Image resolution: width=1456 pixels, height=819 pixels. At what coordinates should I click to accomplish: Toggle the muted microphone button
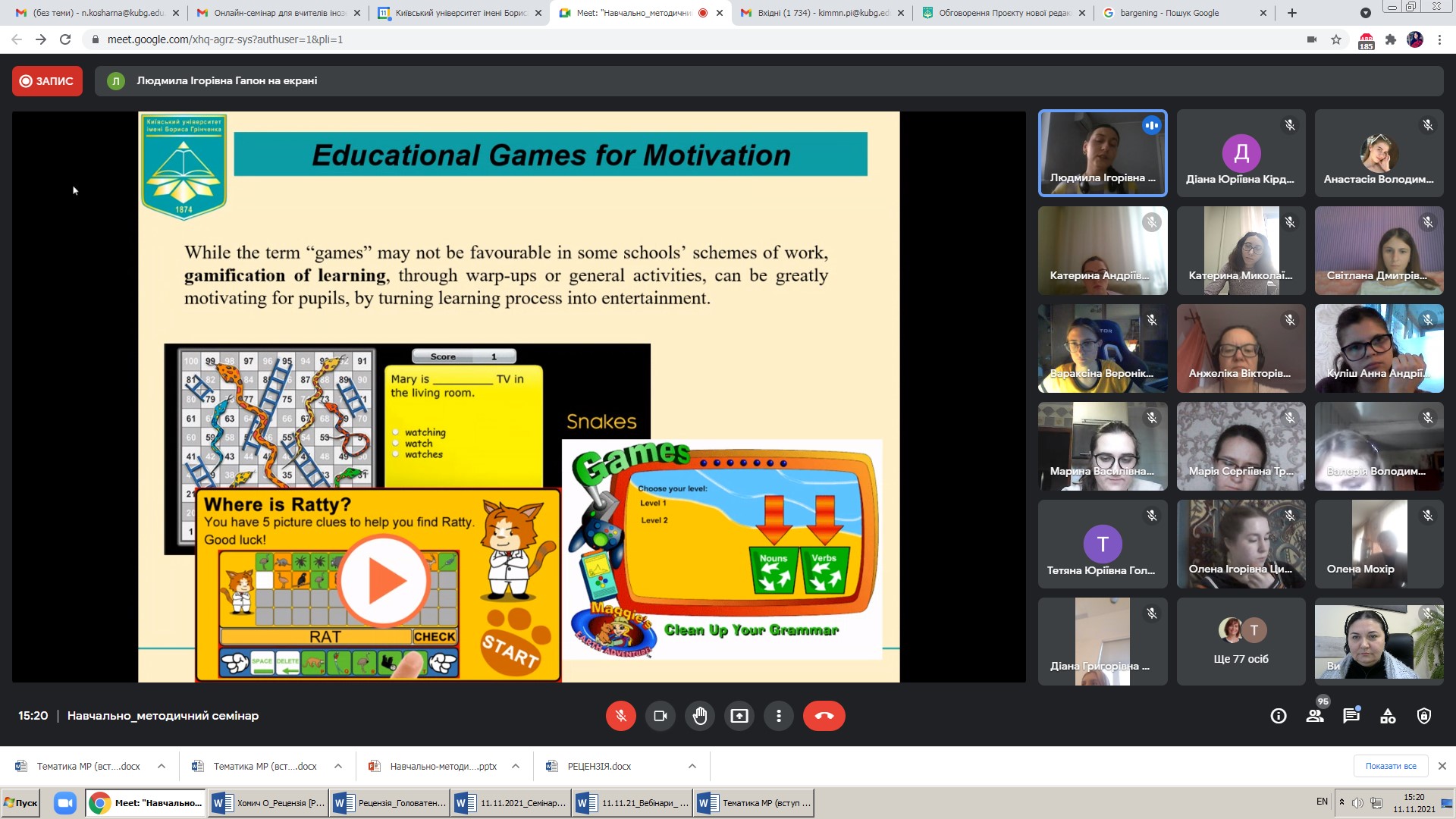coord(620,716)
